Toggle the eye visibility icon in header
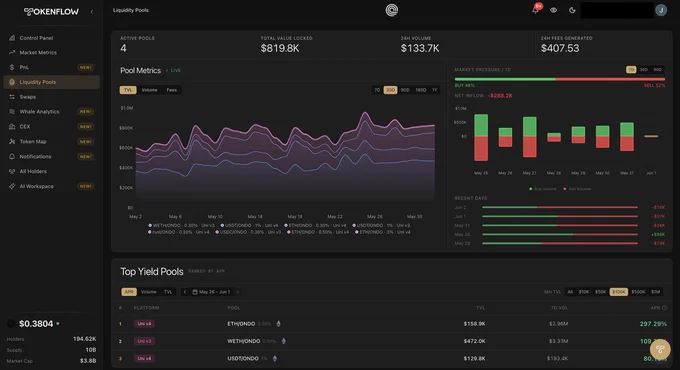Image resolution: width=680 pixels, height=370 pixels. coord(553,10)
